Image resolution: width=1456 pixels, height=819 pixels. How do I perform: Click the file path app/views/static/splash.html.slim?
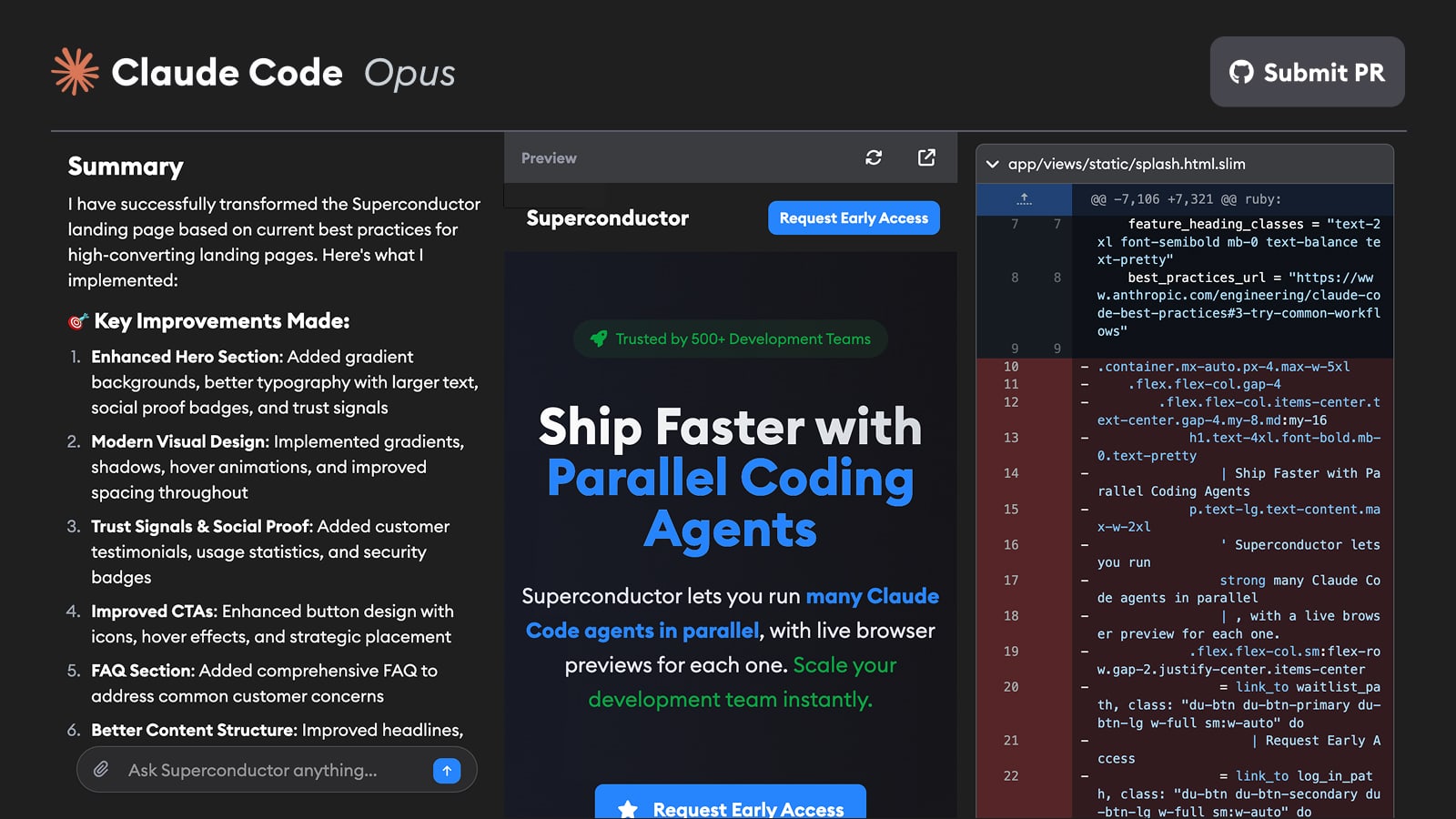point(1127,165)
